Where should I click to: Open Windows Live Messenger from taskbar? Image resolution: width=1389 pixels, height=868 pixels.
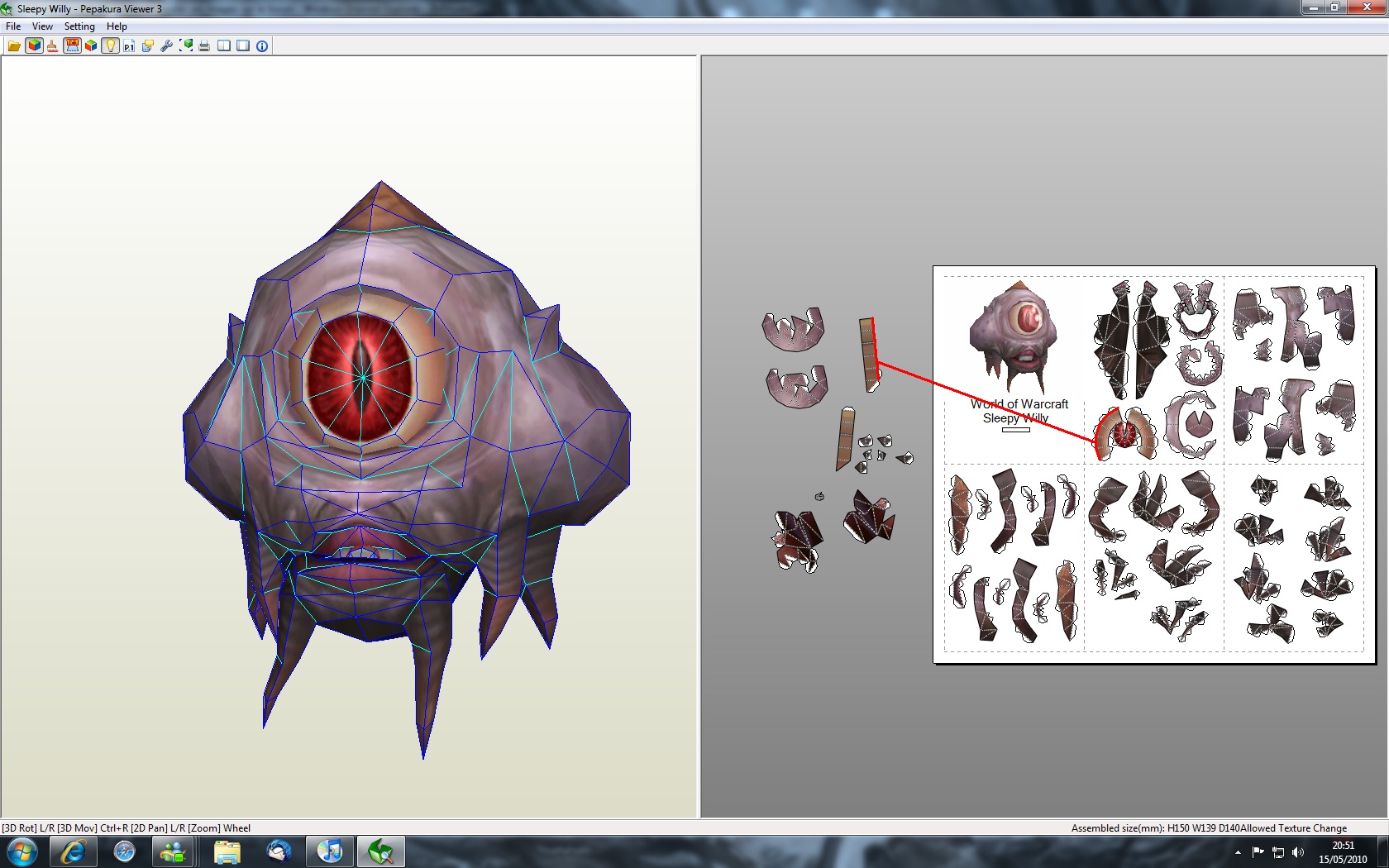[174, 851]
